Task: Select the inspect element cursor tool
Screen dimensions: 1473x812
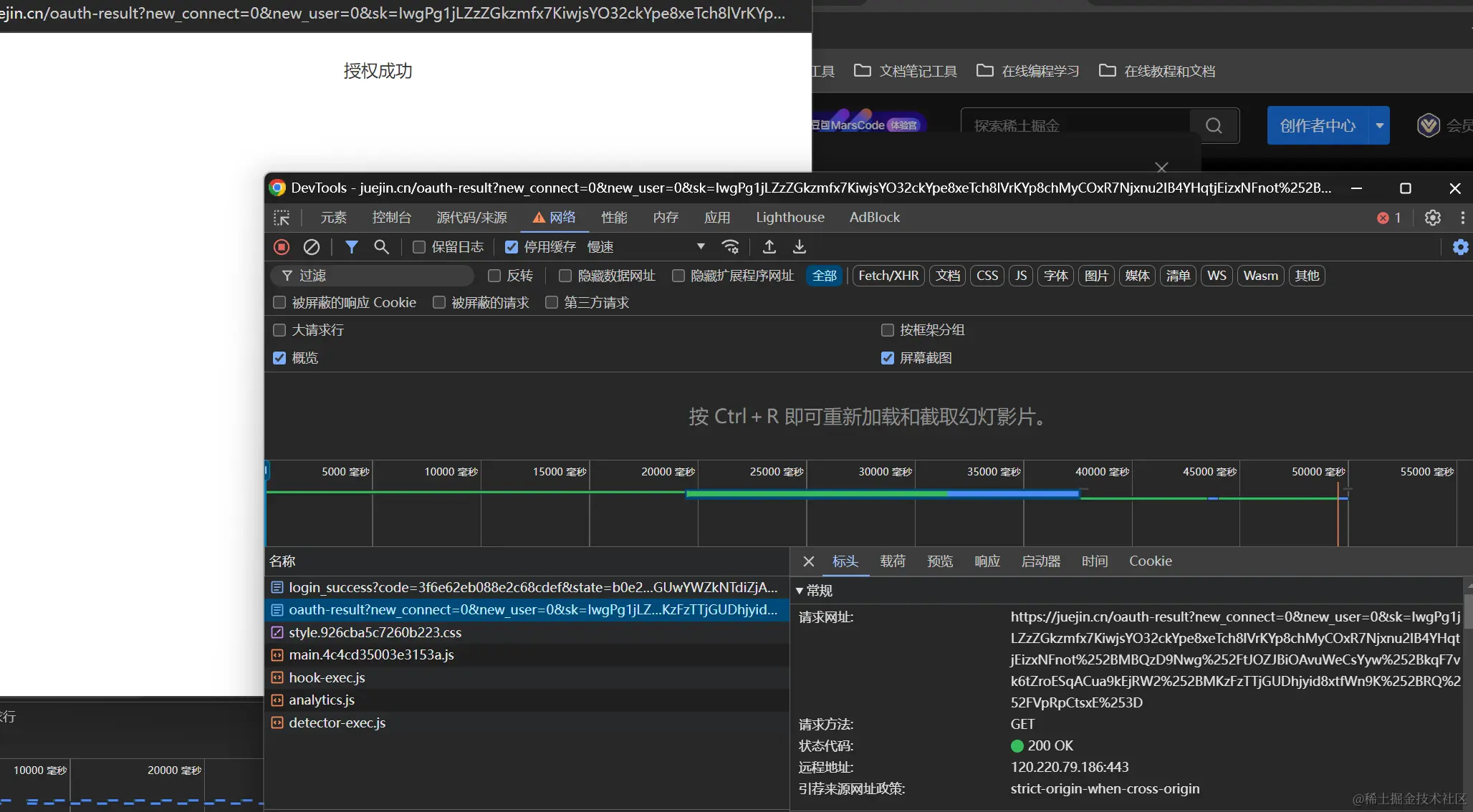Action: pos(282,218)
